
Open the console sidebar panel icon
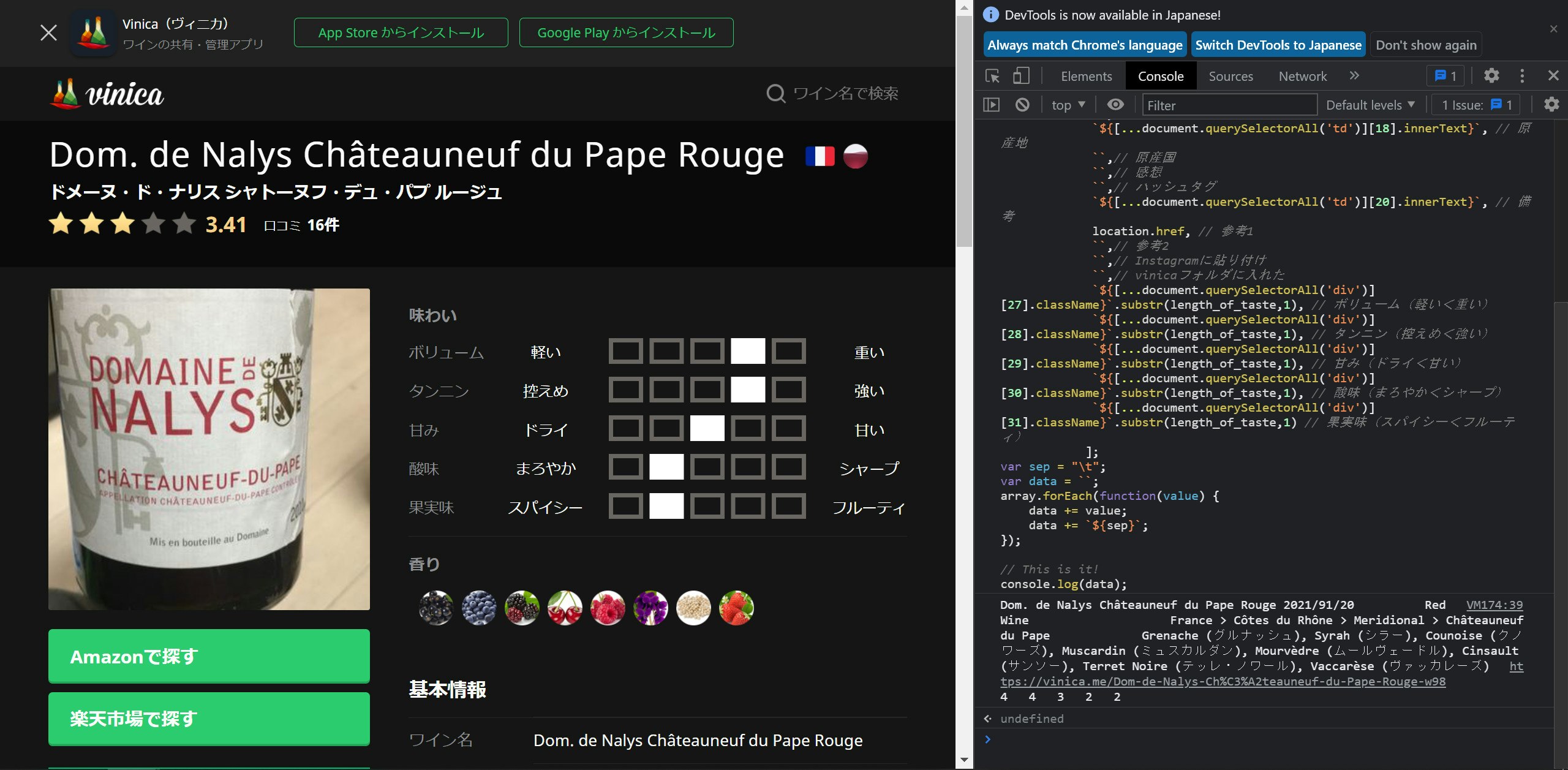(x=991, y=105)
